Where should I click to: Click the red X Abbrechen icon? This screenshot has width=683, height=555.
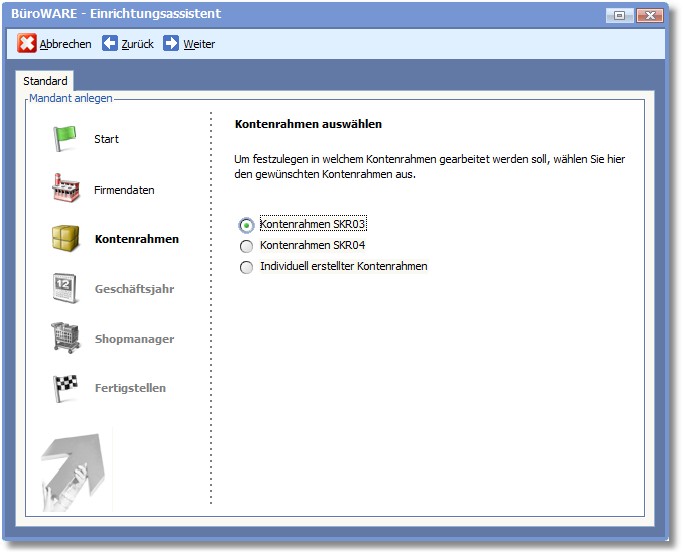pyautogui.click(x=27, y=44)
